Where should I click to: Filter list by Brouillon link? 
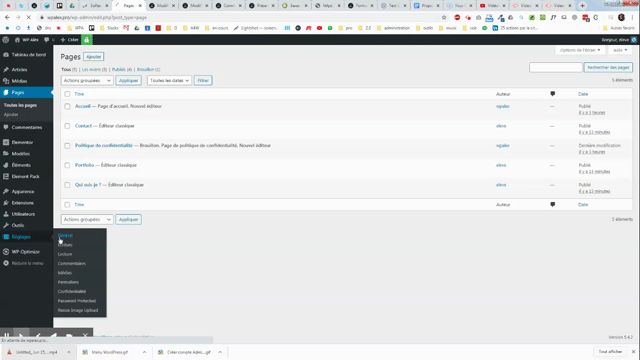pos(145,69)
